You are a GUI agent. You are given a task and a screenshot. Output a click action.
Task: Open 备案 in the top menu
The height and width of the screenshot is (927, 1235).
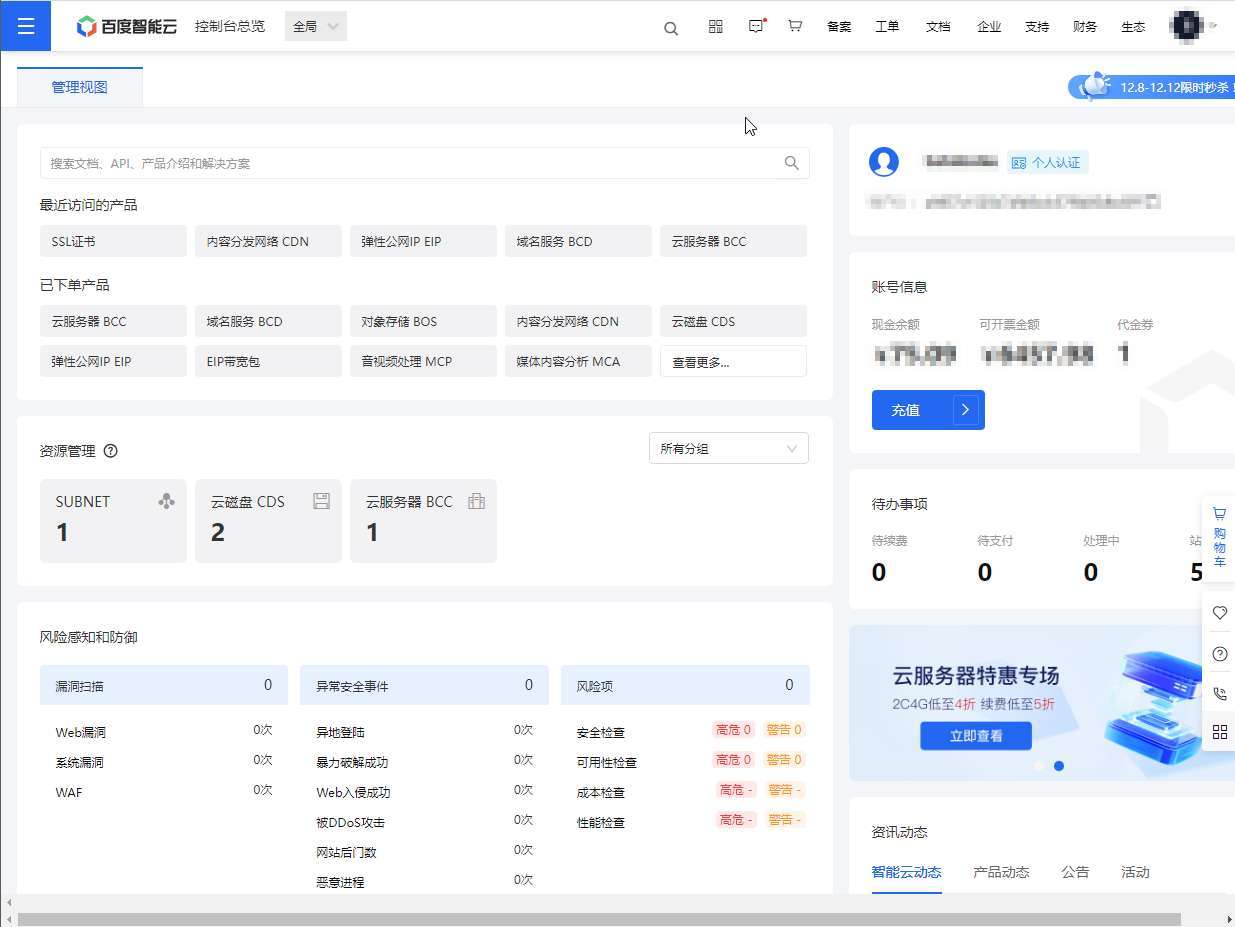[839, 27]
